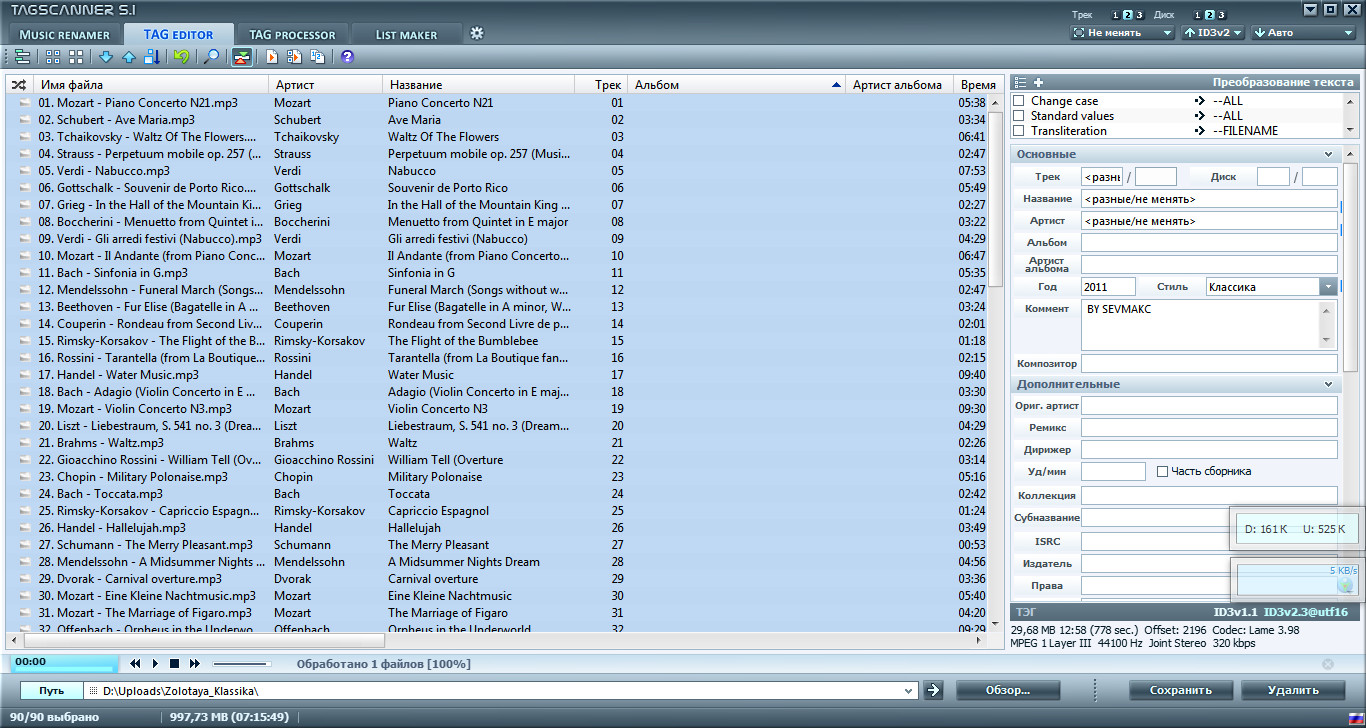Open help via the purple question mark icon
This screenshot has width=1366, height=728.
pyautogui.click(x=347, y=57)
